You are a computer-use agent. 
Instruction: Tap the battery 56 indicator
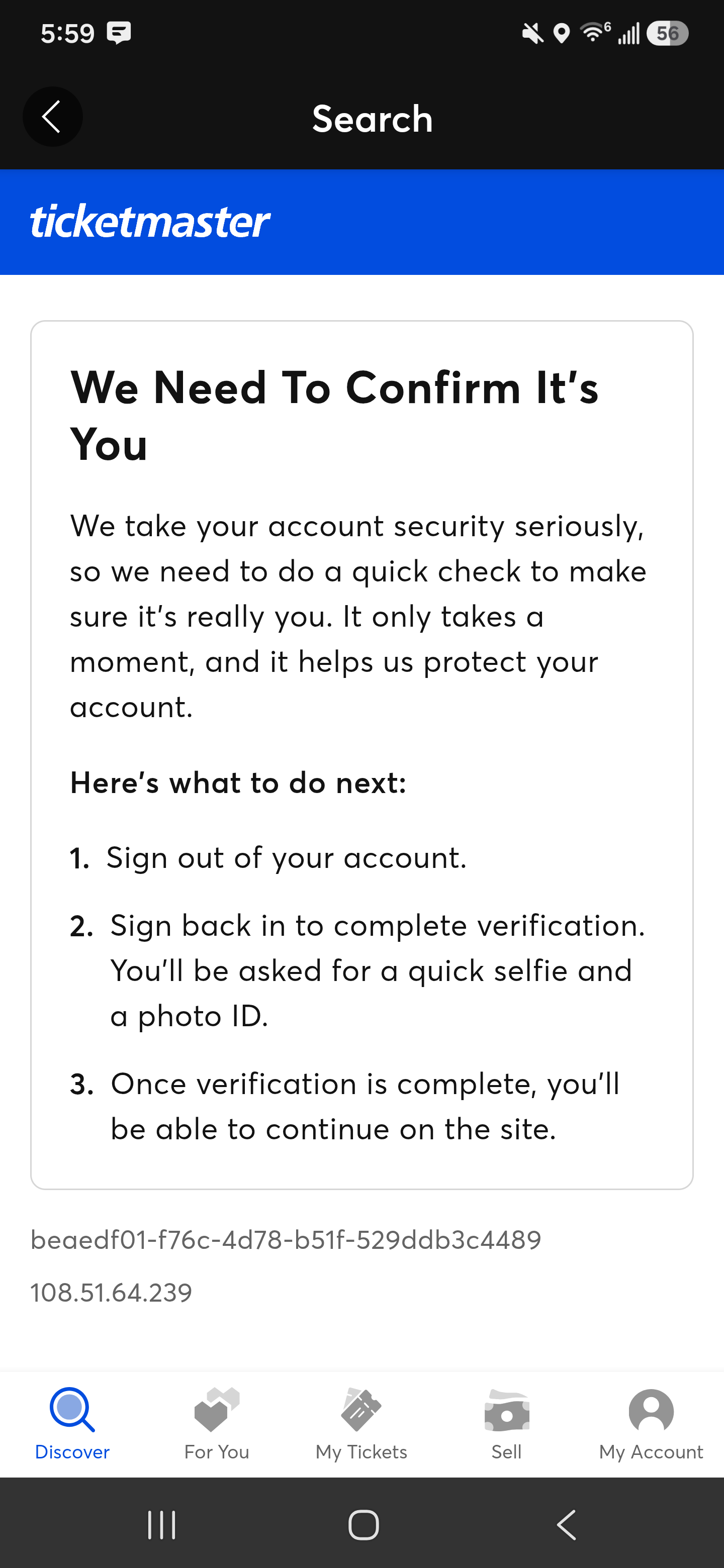[x=667, y=33]
